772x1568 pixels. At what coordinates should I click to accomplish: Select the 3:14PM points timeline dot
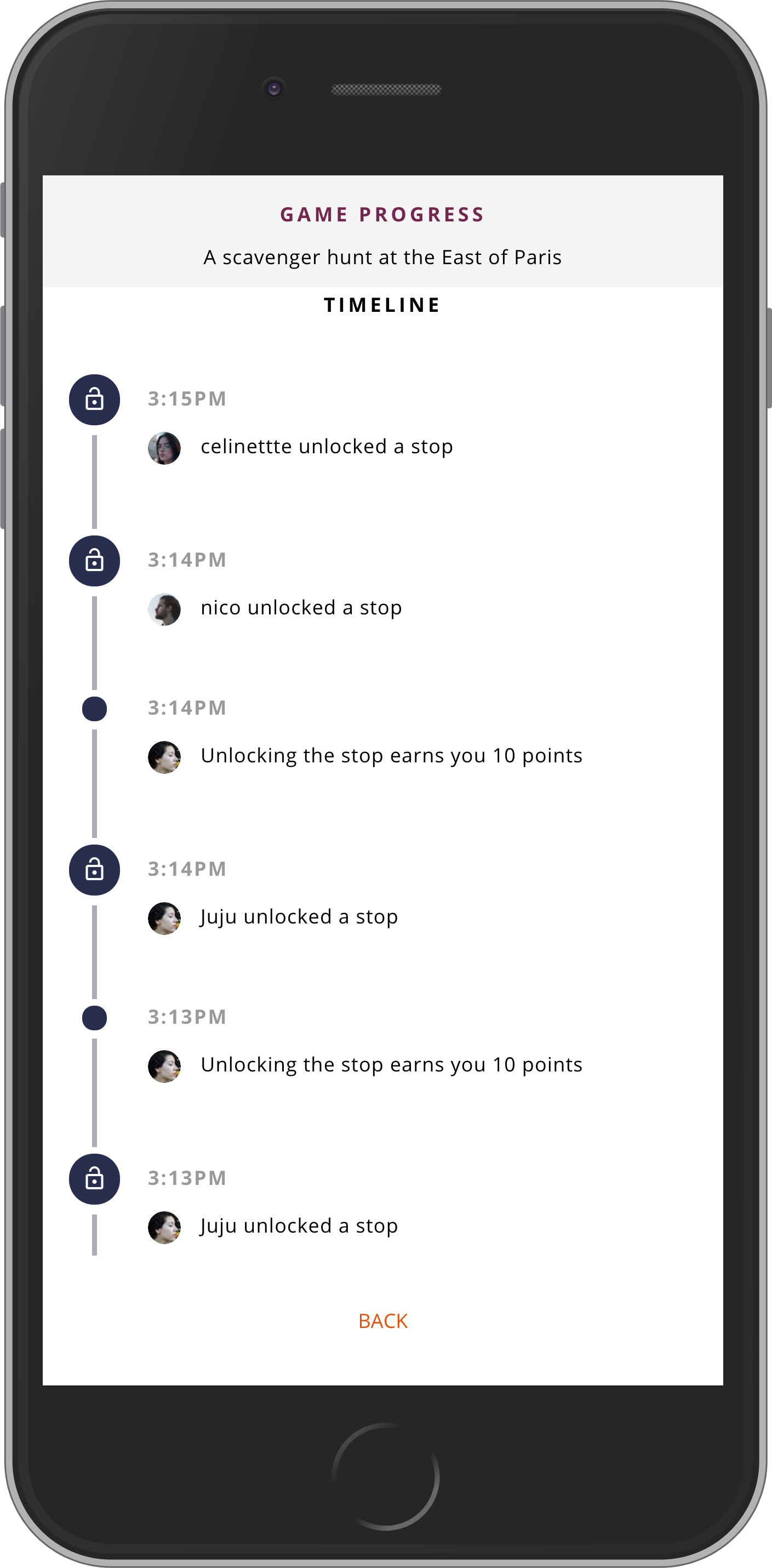tap(94, 709)
